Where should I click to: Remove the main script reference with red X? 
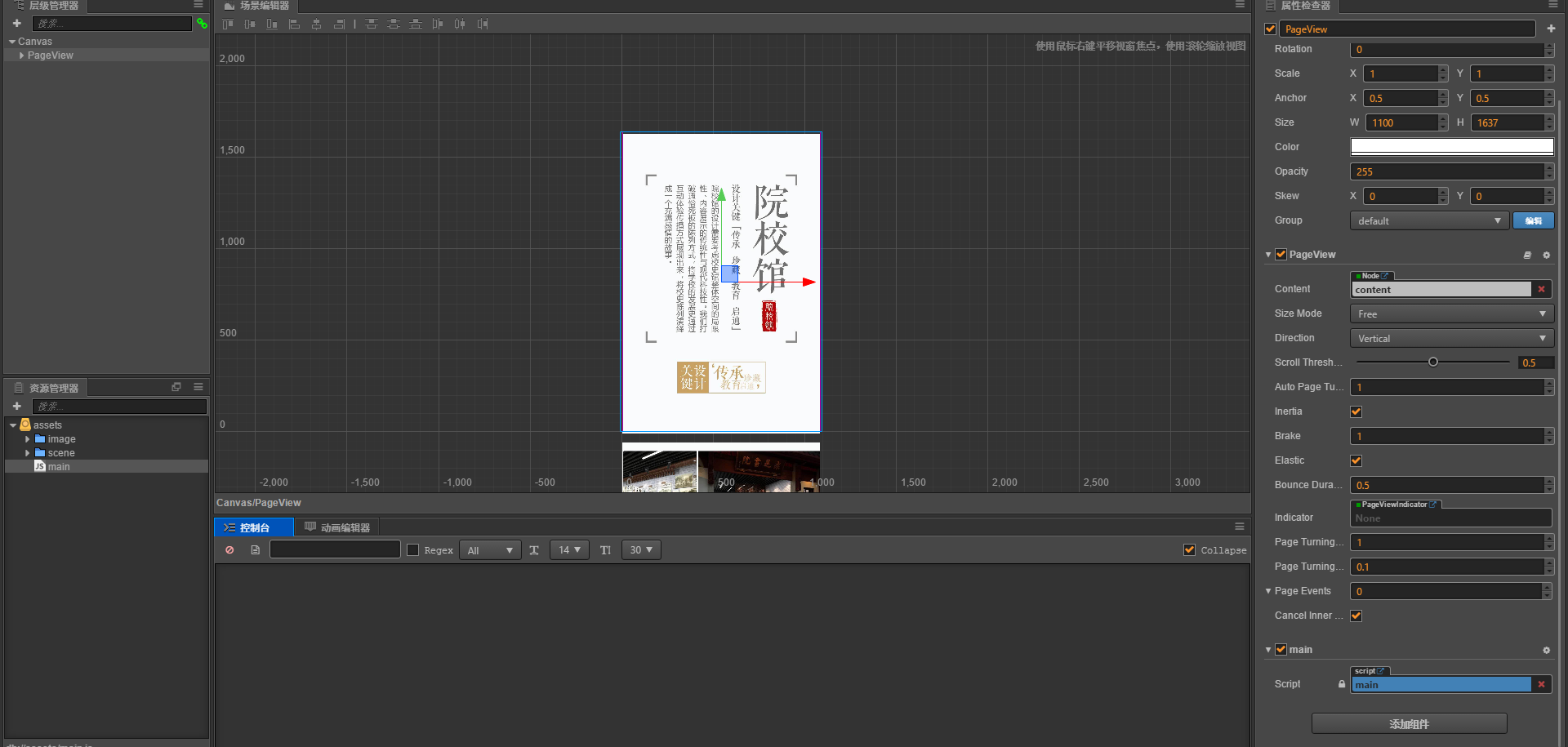1541,685
